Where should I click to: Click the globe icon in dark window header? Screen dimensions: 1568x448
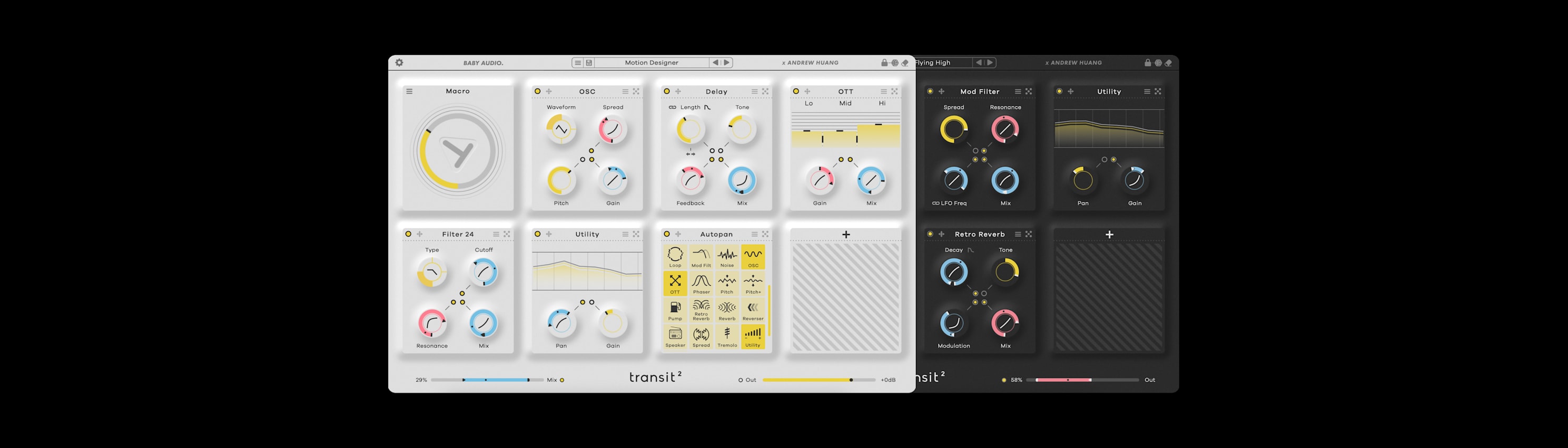coord(1158,63)
